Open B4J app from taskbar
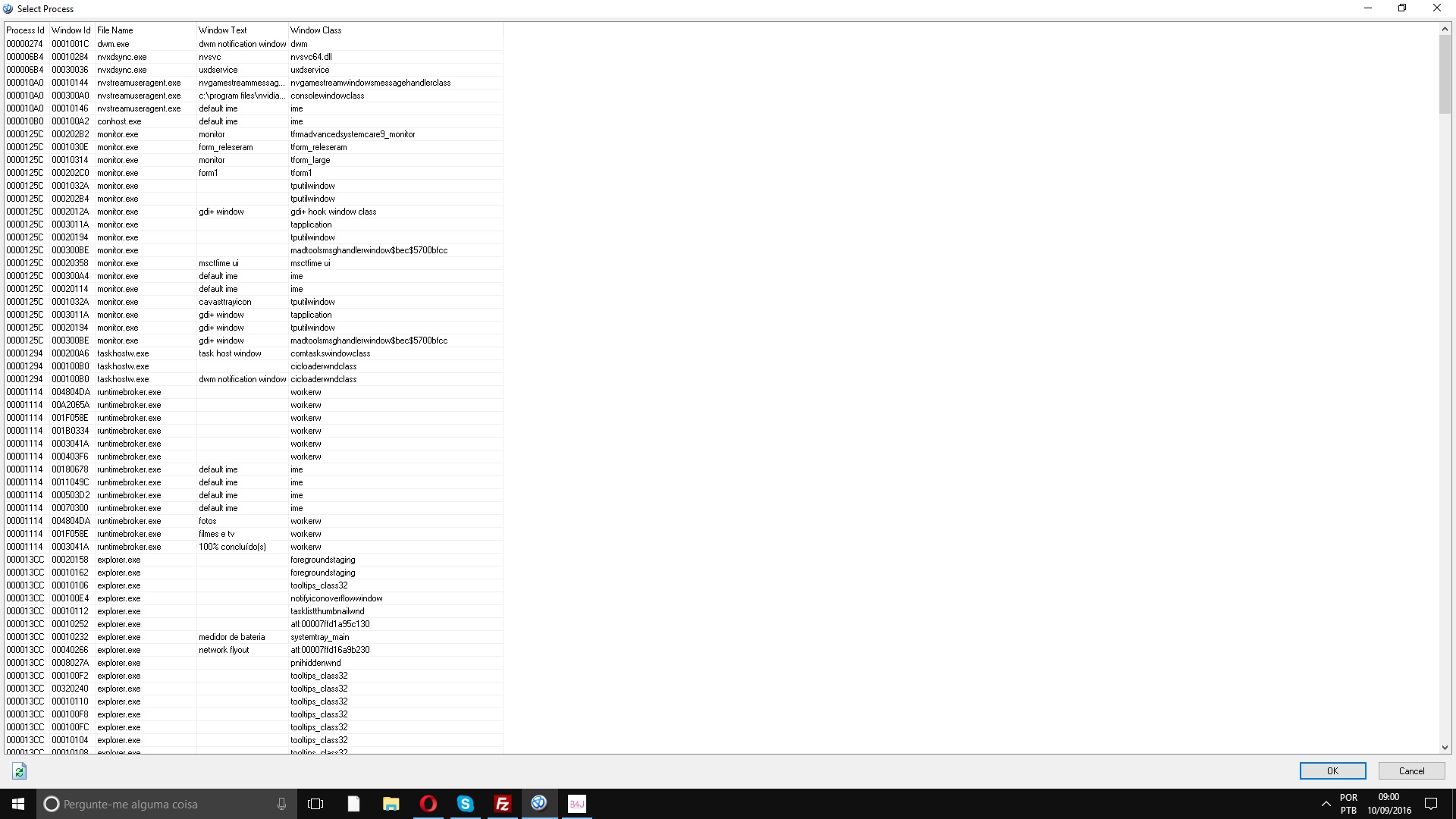 click(x=576, y=804)
